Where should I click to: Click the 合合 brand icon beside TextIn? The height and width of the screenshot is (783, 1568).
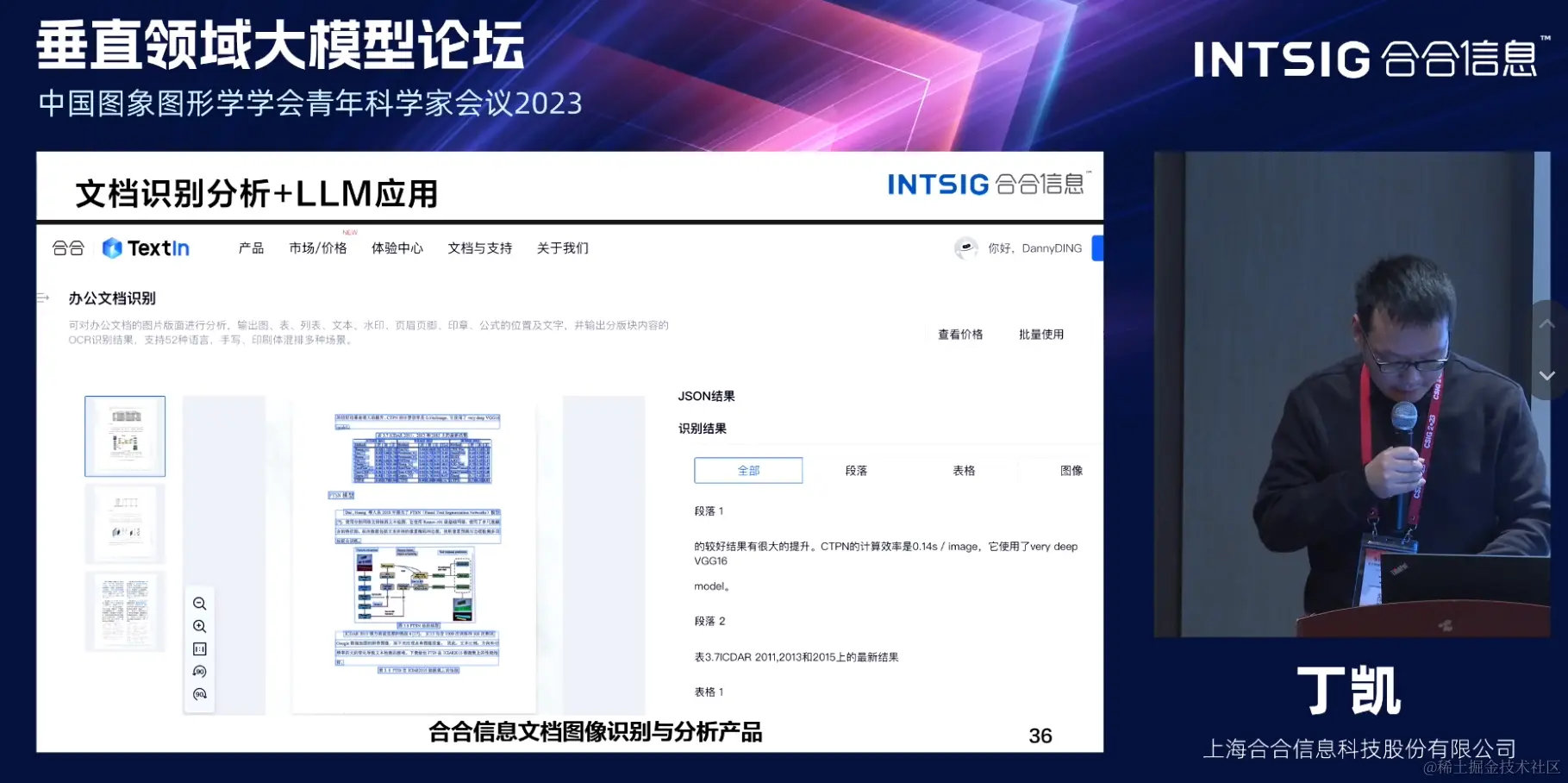(68, 248)
